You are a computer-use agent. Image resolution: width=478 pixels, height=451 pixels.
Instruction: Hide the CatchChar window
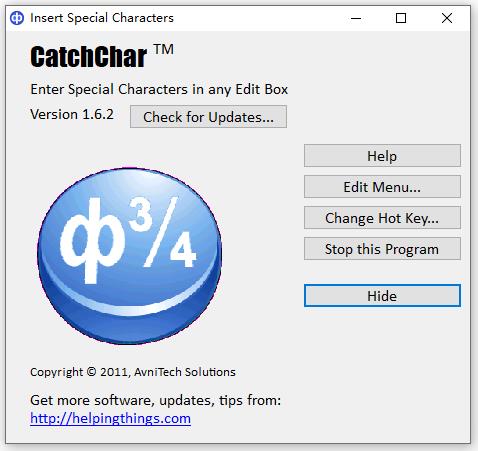382,296
